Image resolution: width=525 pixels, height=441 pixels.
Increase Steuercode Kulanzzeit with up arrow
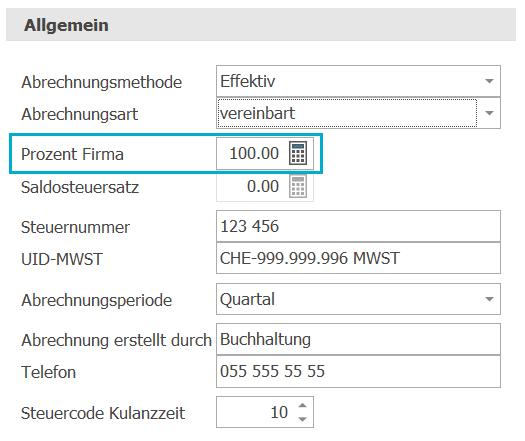pos(302,406)
